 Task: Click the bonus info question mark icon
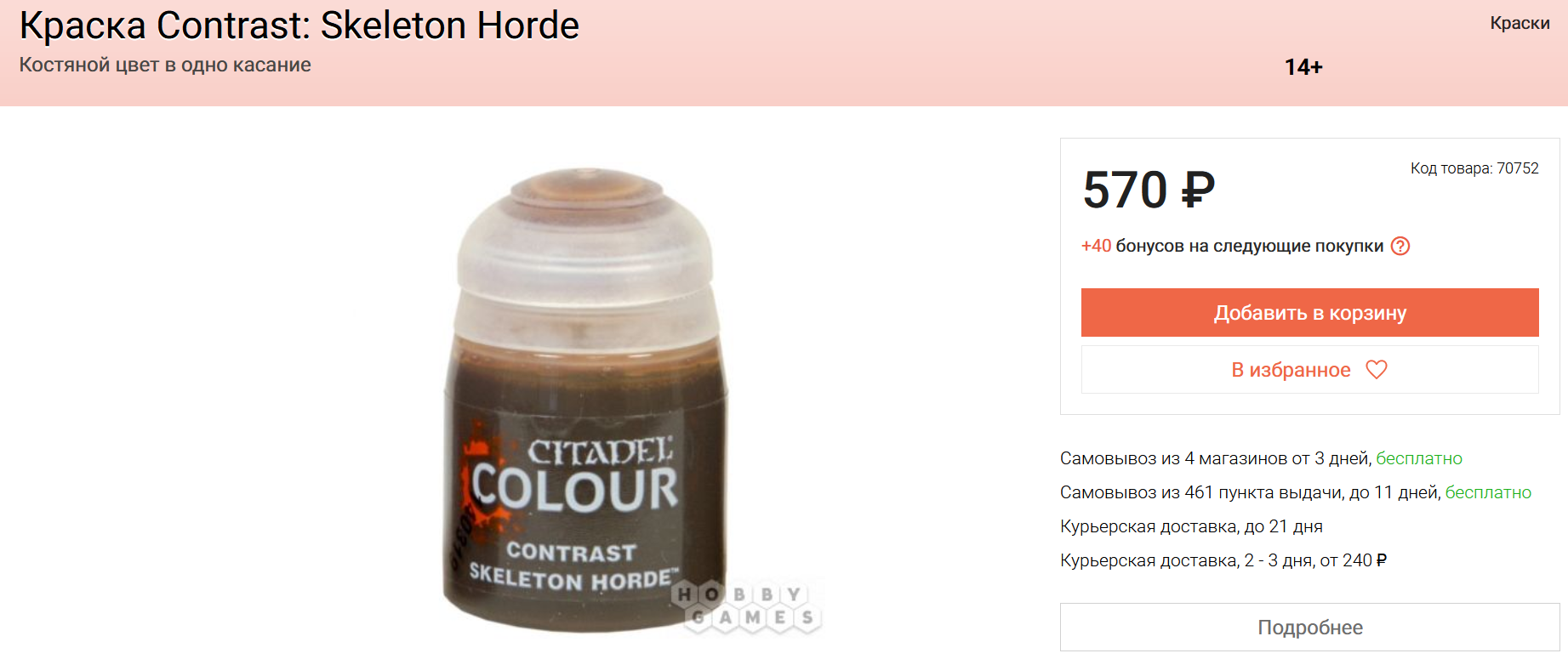(x=1400, y=246)
